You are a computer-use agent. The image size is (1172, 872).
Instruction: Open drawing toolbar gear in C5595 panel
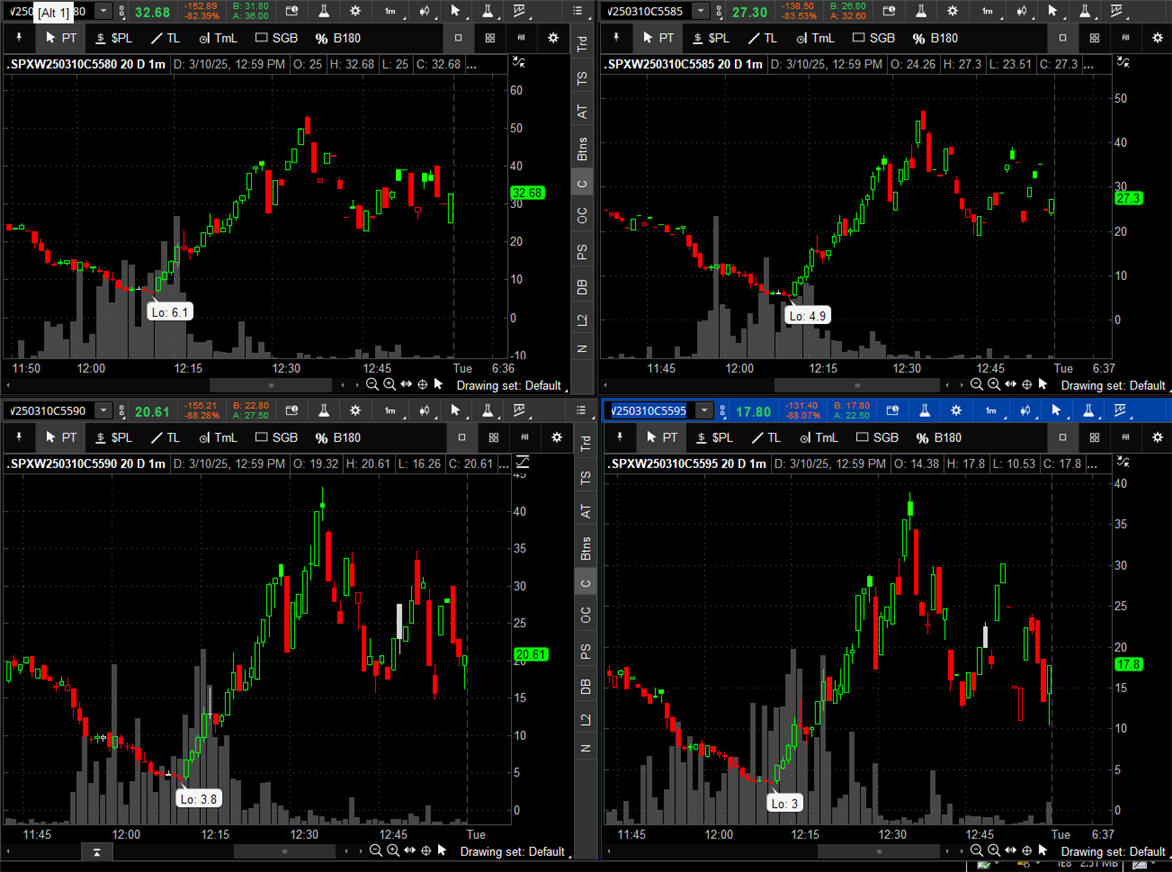(1158, 437)
